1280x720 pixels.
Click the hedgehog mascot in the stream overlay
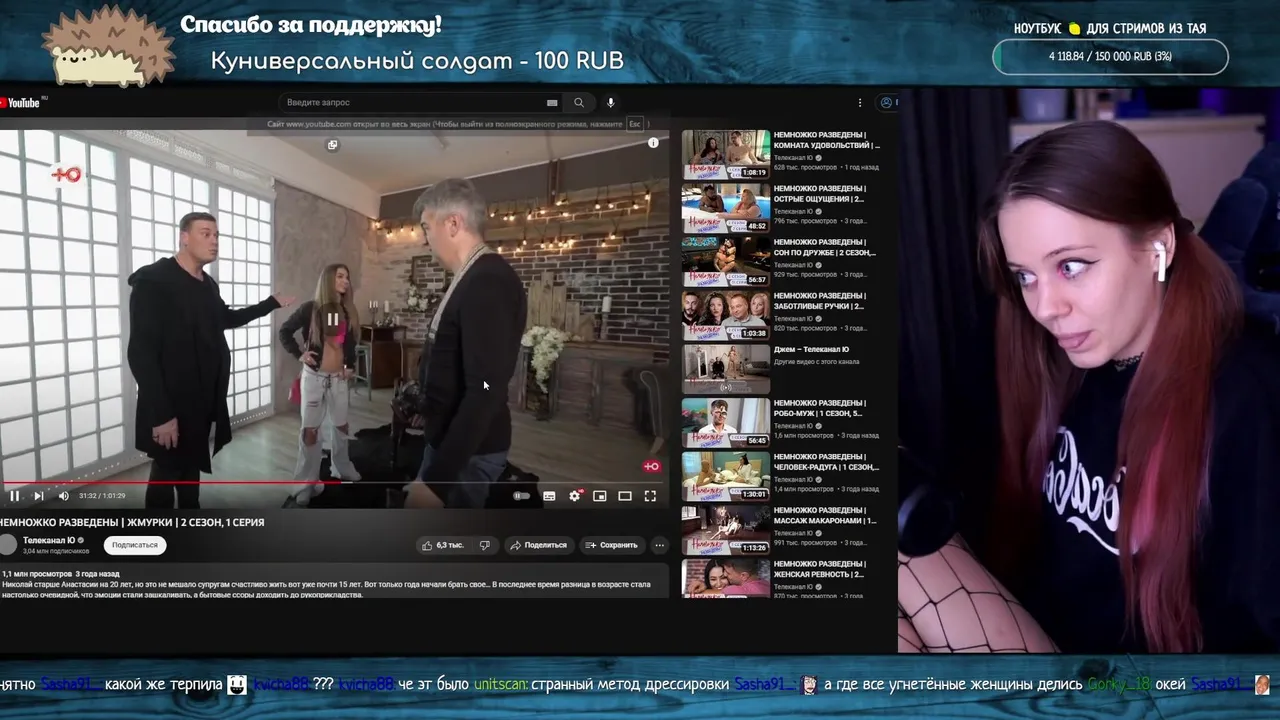point(110,47)
